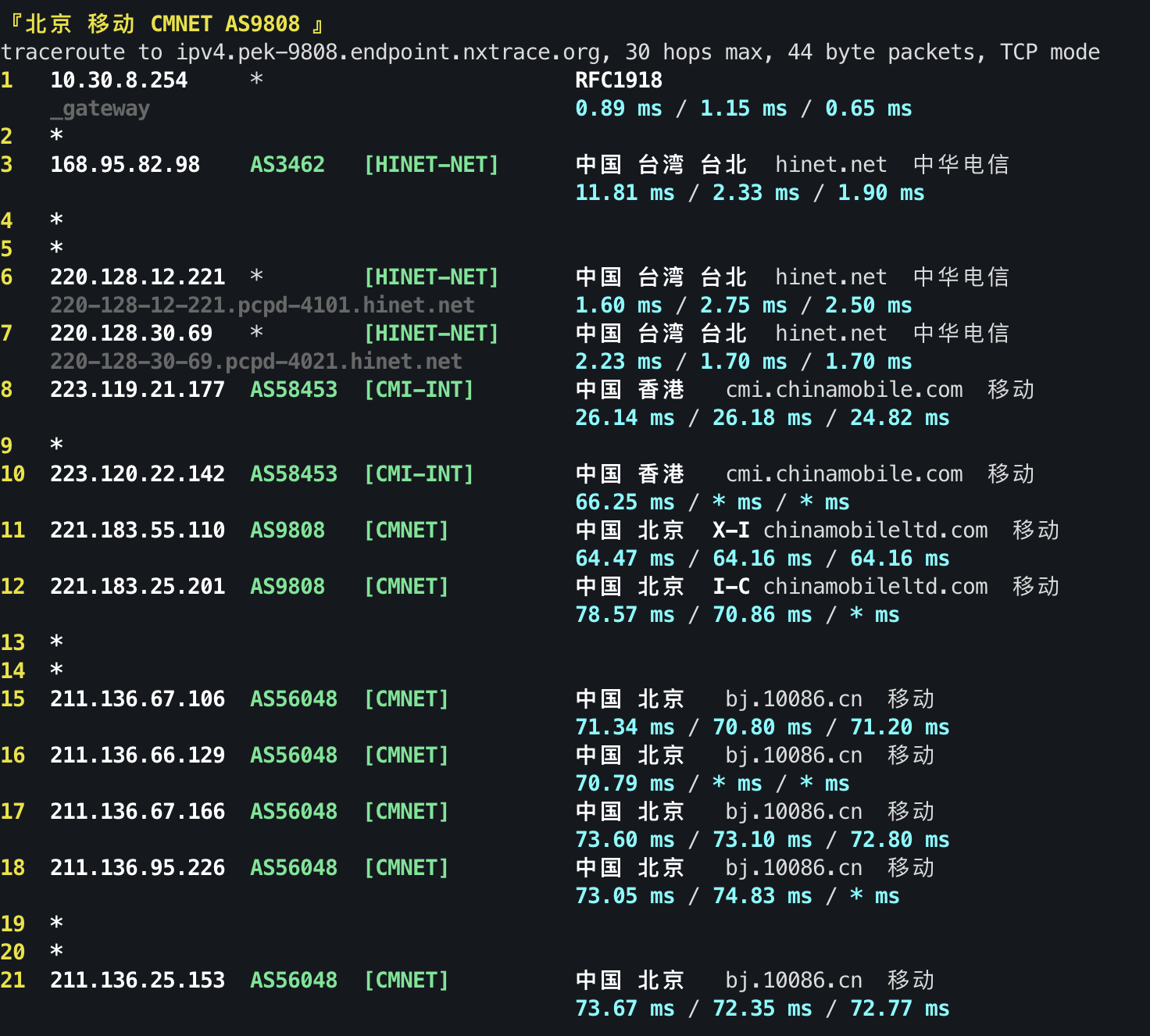Click latency value 2.23 ms
Image resolution: width=1150 pixels, height=1036 pixels.
point(619,362)
